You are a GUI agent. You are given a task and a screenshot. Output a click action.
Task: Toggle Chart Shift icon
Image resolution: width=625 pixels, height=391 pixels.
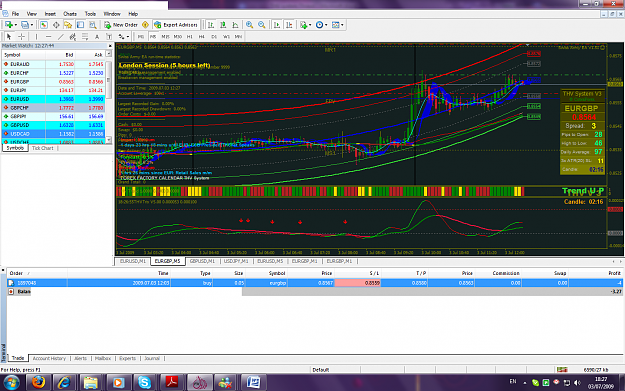[289, 25]
